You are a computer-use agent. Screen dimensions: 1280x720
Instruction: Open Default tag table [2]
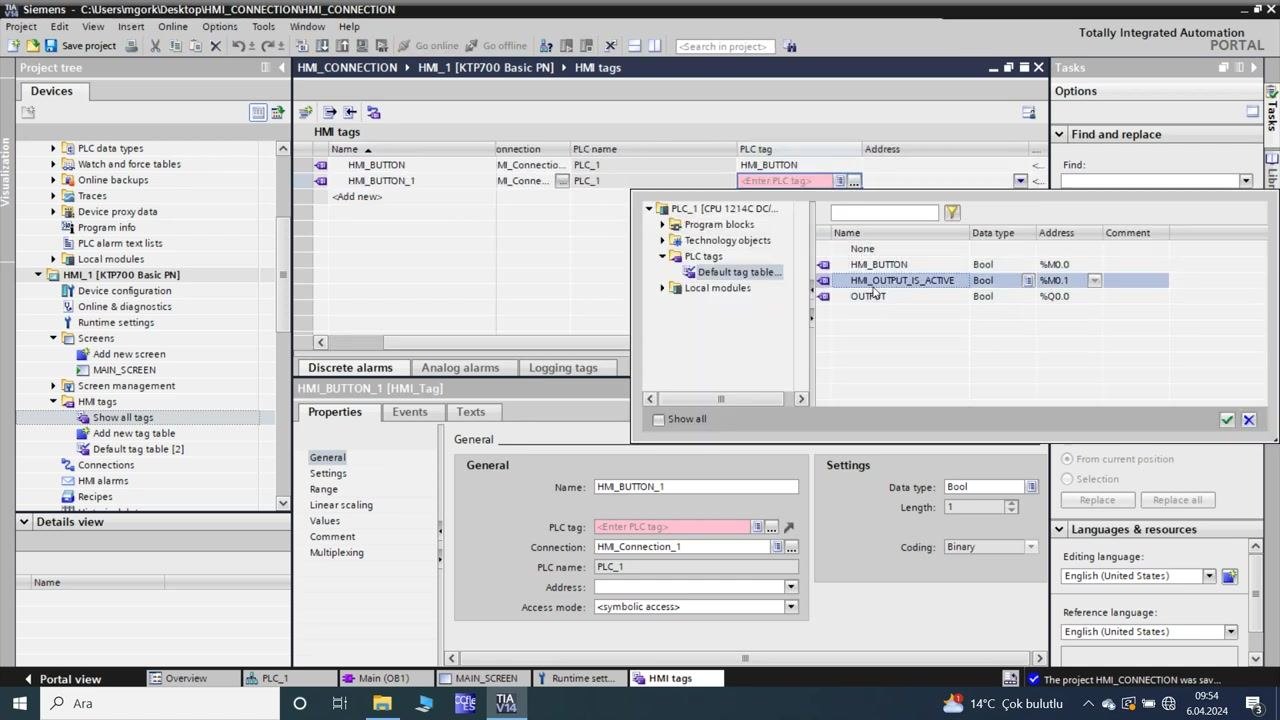click(138, 449)
